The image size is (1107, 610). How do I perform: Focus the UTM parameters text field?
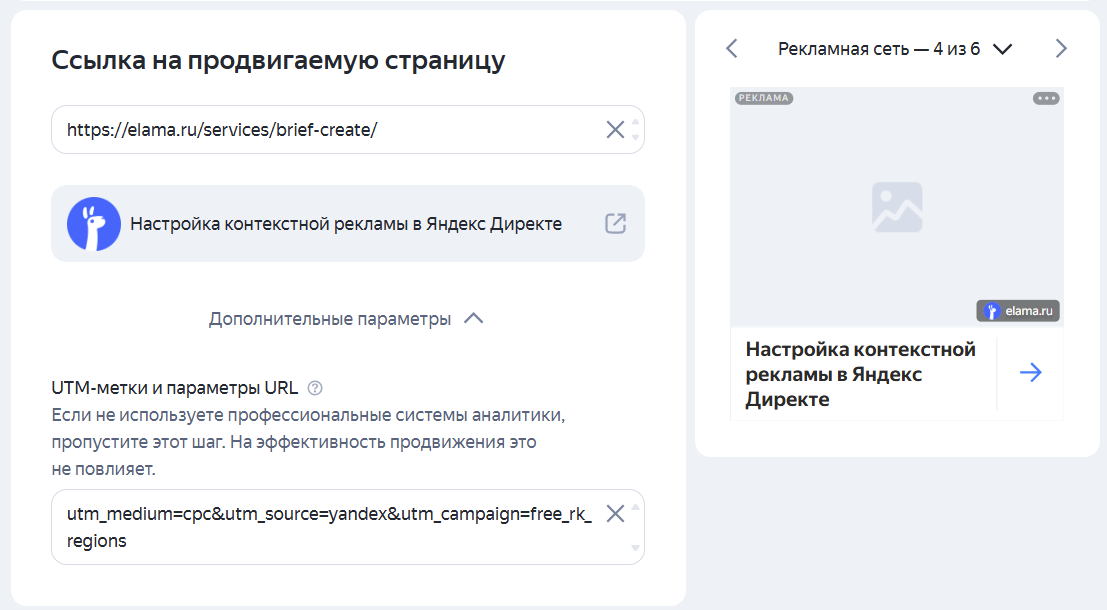[x=347, y=527]
